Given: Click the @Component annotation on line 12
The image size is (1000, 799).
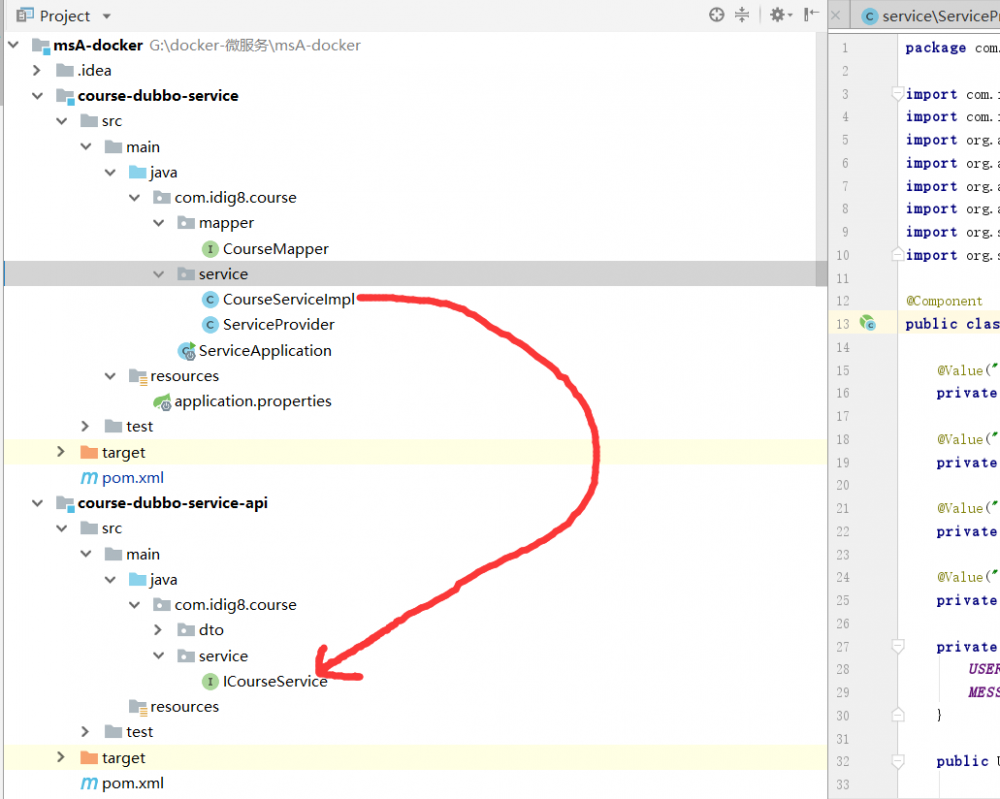Looking at the screenshot, I should [944, 301].
